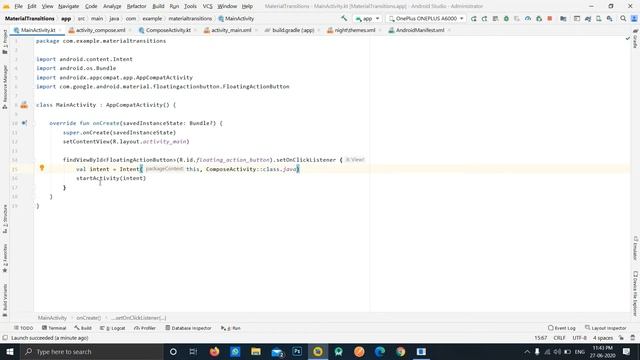Open Photoshop from the taskbar

[x=297, y=351]
